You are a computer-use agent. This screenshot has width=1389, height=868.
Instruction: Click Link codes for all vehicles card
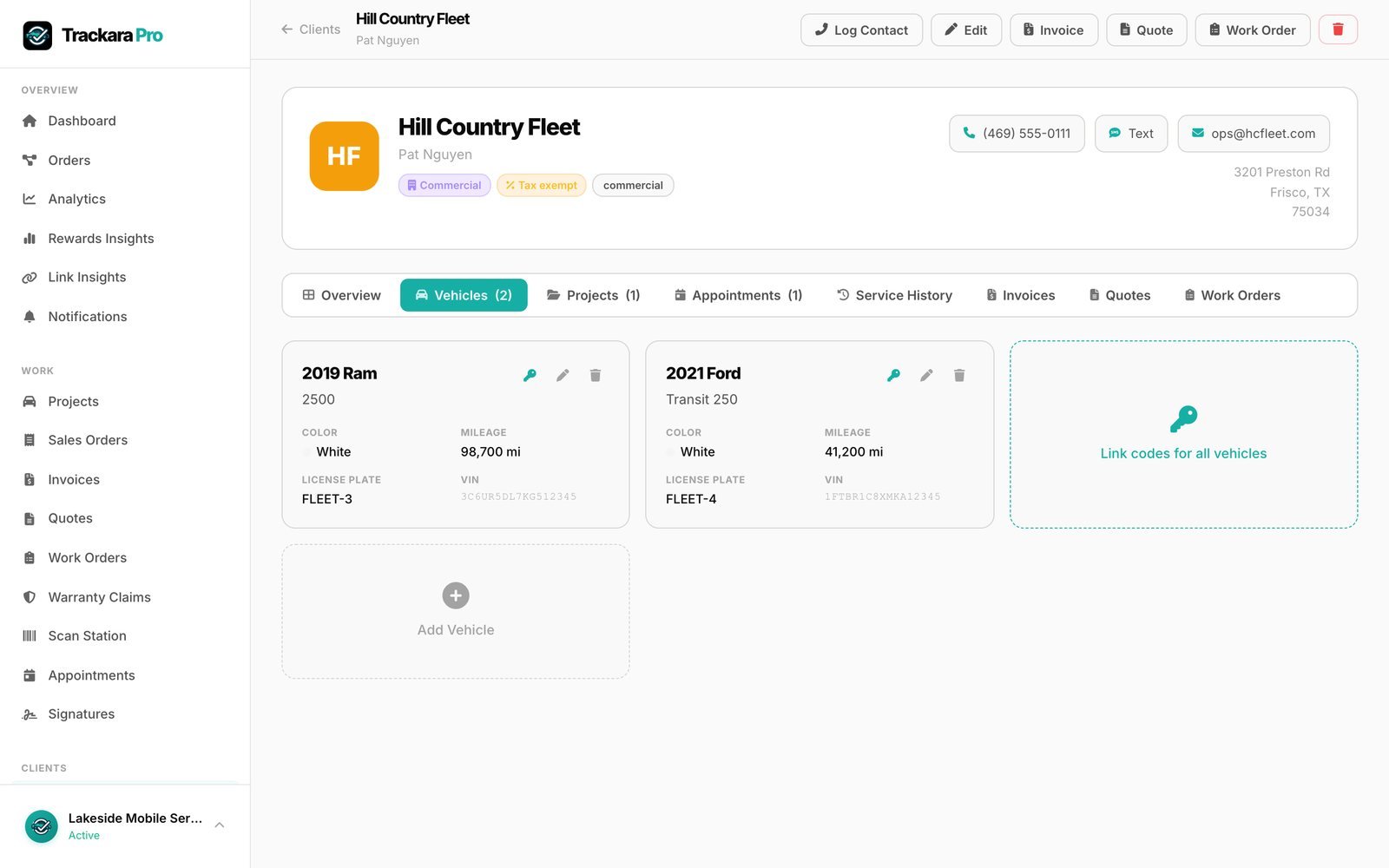pos(1183,434)
